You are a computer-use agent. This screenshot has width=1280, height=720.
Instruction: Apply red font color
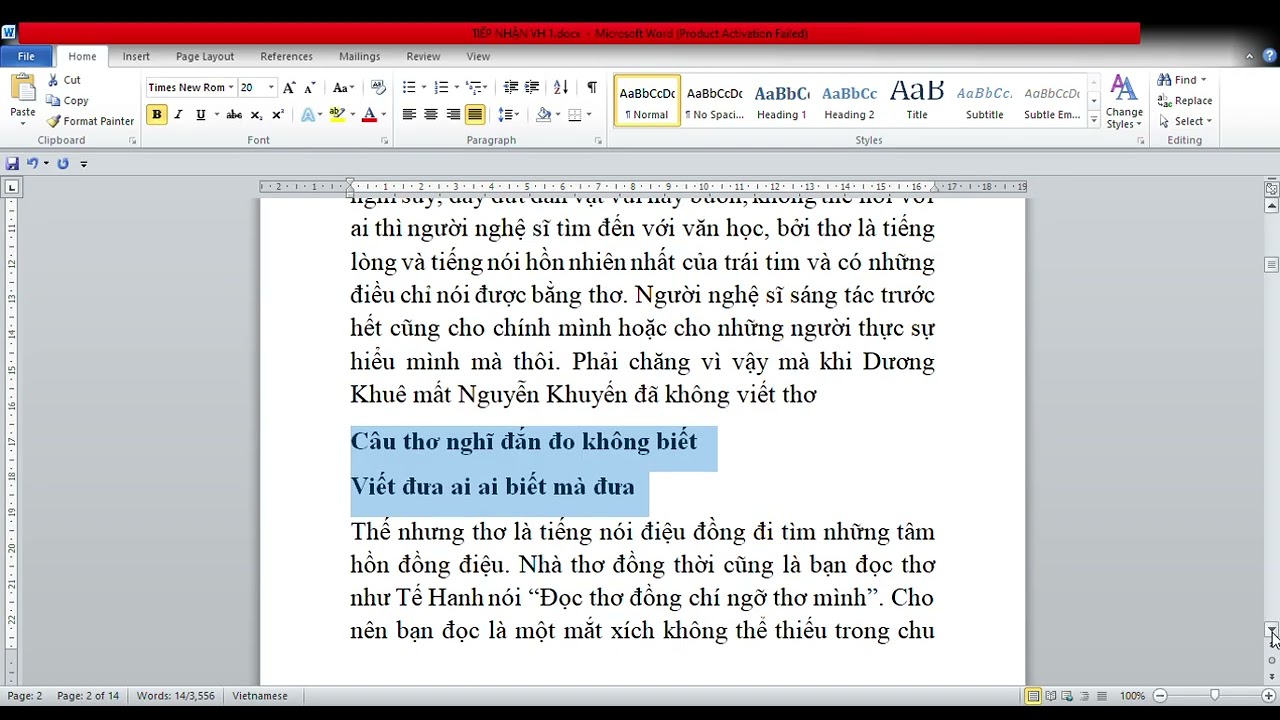pos(369,115)
